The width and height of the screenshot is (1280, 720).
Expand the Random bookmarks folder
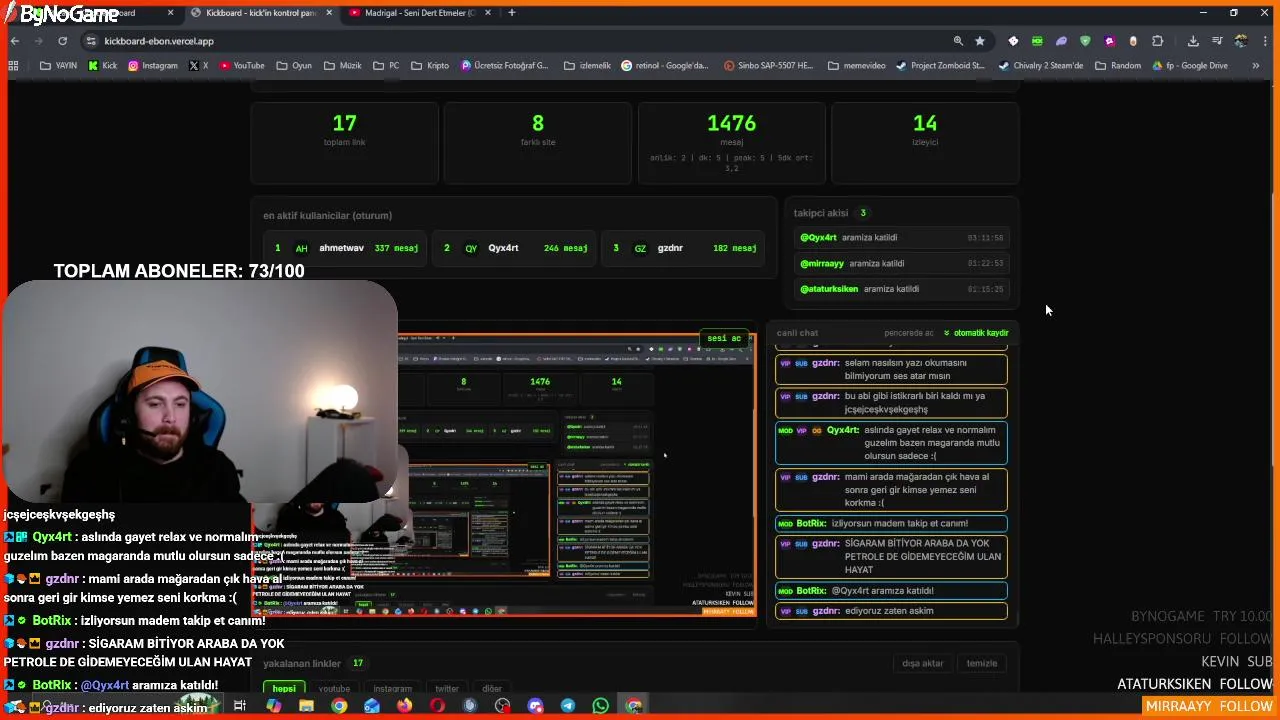pyautogui.click(x=1117, y=66)
